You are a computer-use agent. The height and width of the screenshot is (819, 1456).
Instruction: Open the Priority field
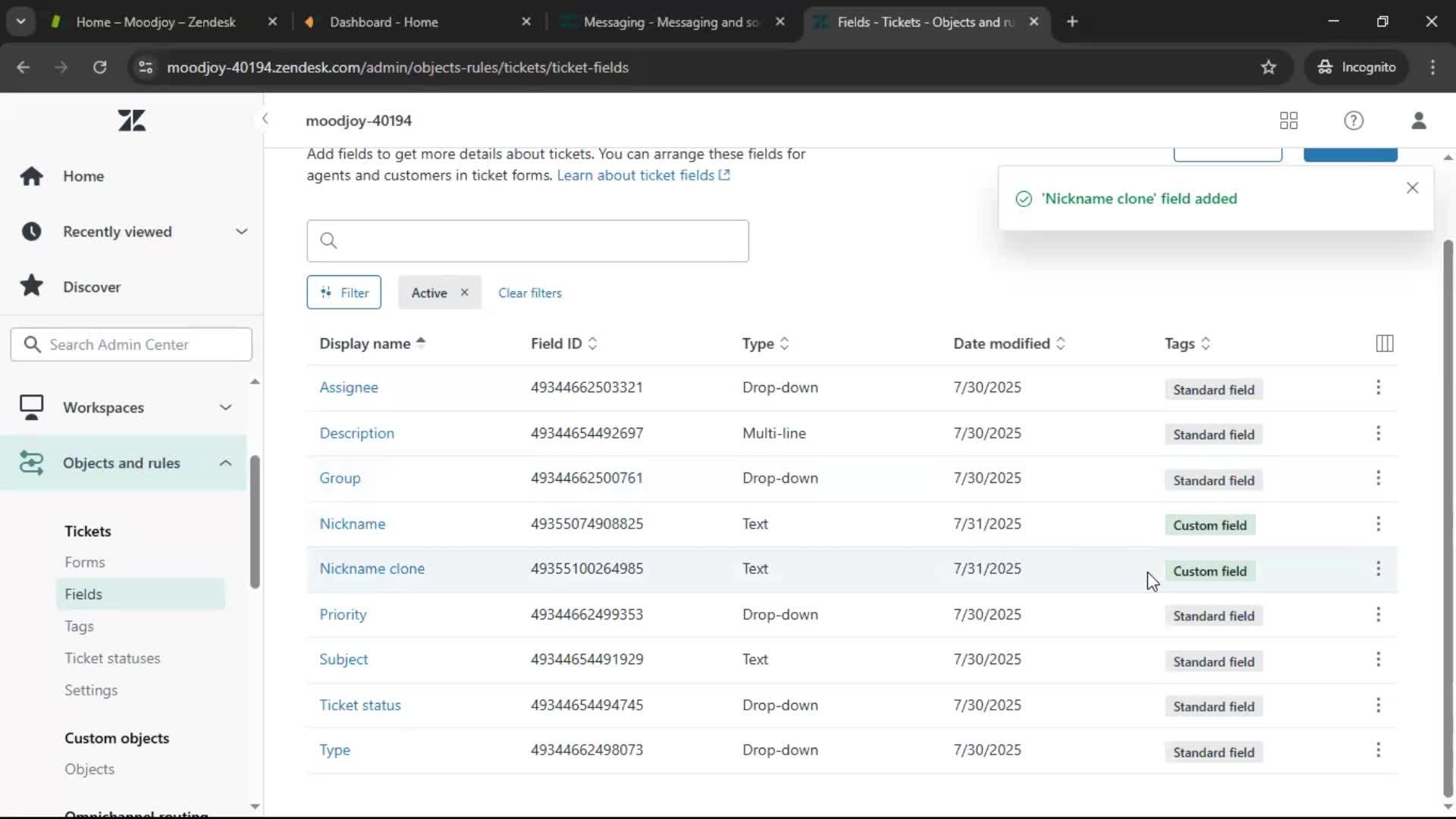click(343, 614)
